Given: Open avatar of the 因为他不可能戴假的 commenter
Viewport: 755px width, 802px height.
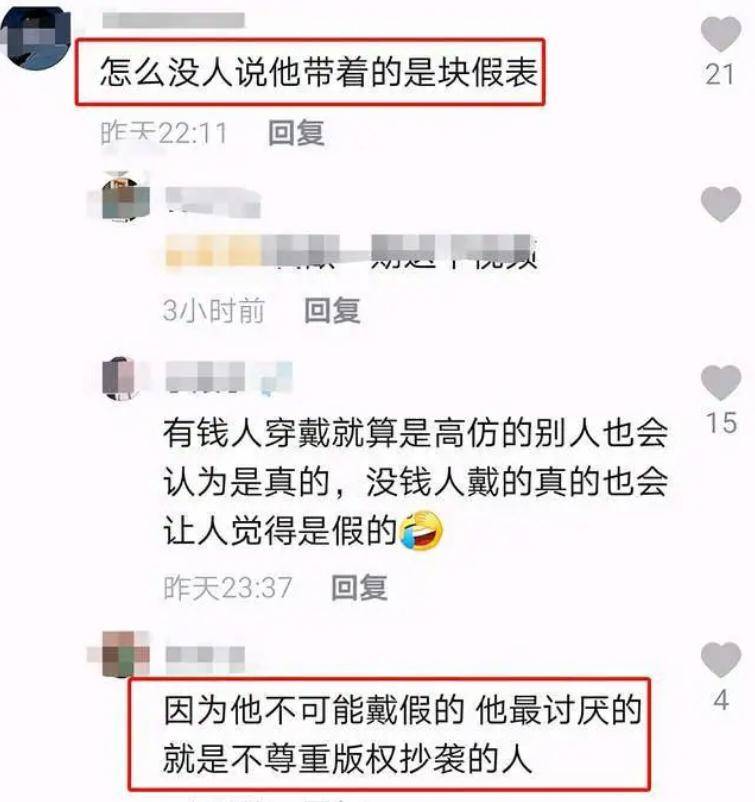Looking at the screenshot, I should tap(120, 654).
